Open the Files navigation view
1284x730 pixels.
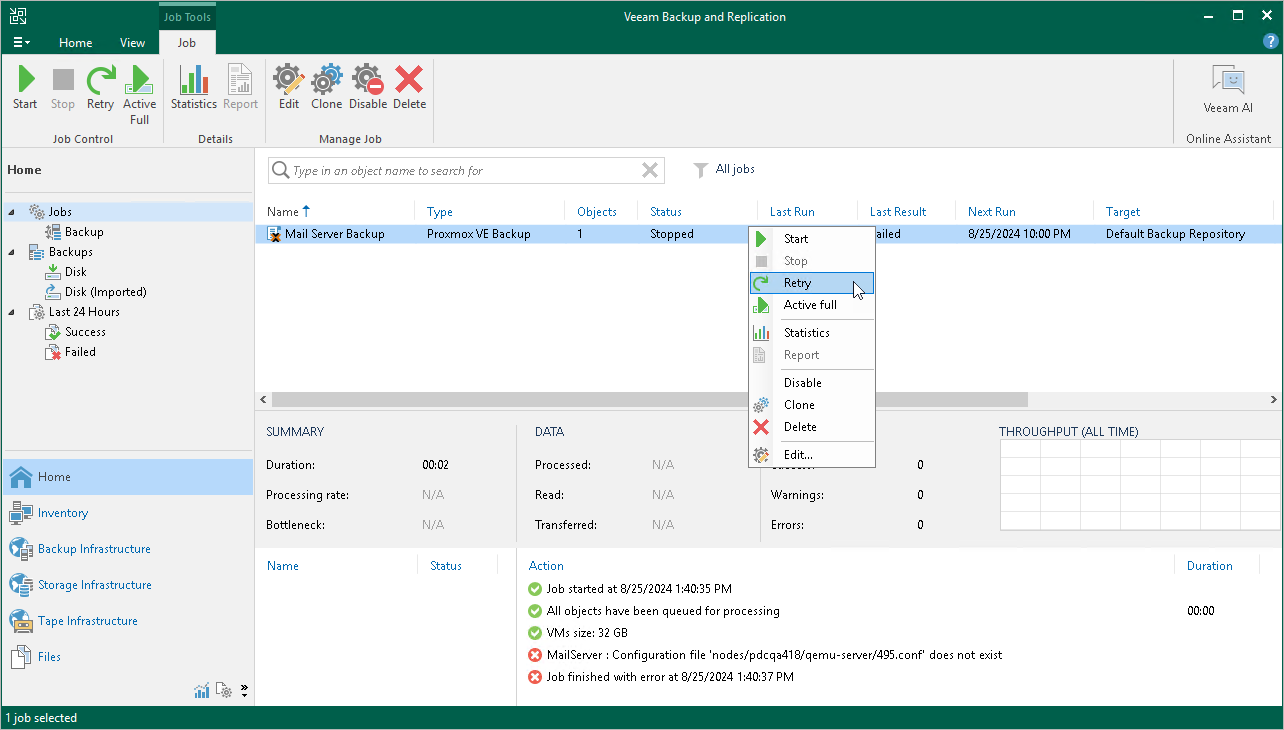click(x=128, y=657)
